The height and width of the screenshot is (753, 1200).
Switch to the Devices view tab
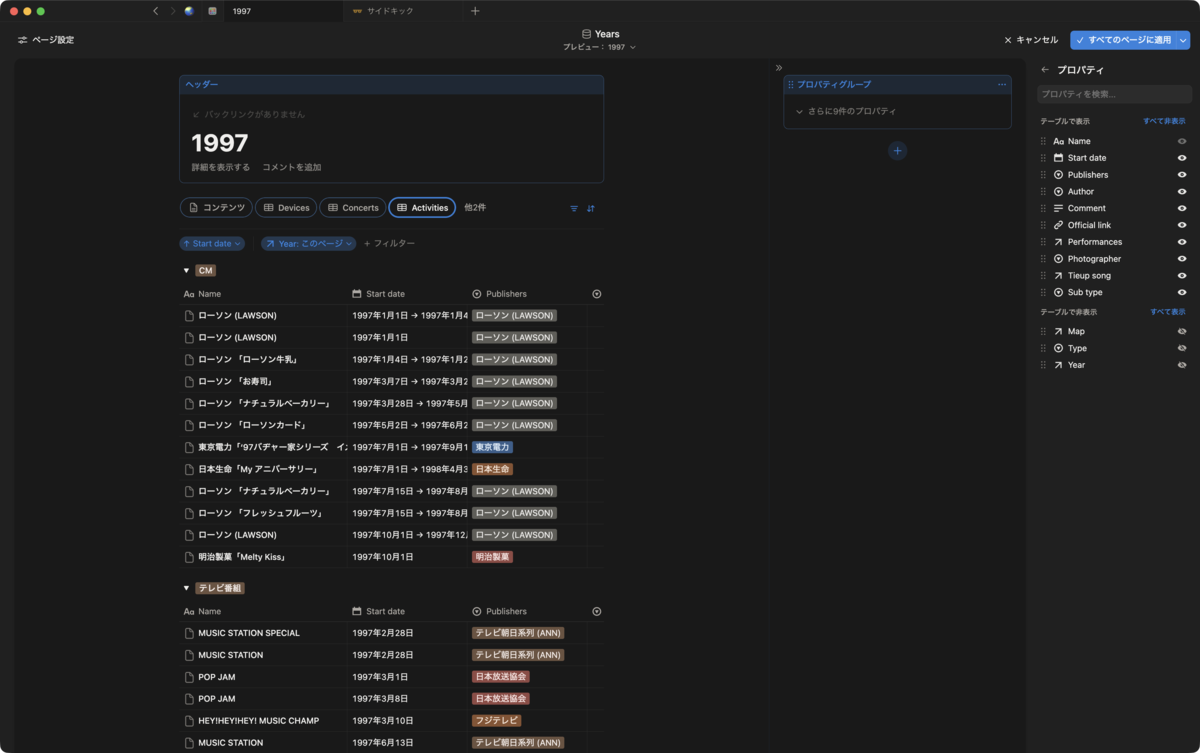tap(286, 207)
